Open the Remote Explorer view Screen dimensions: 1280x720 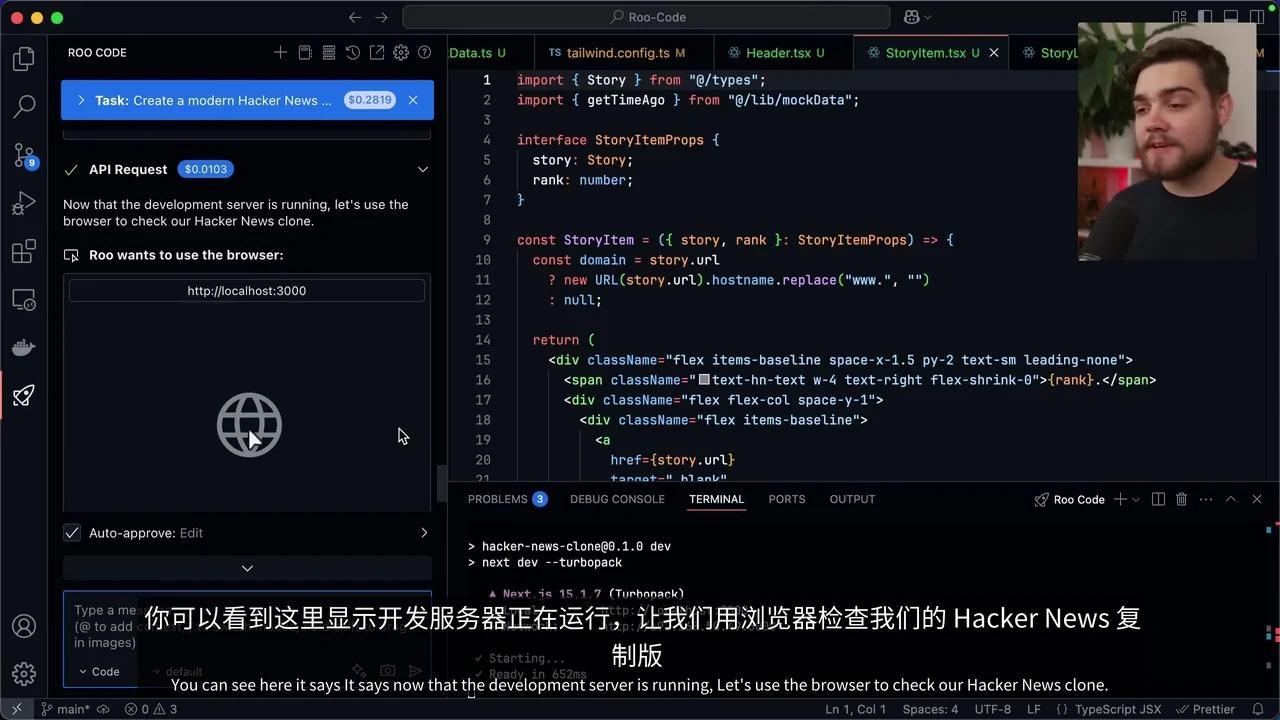(24, 299)
